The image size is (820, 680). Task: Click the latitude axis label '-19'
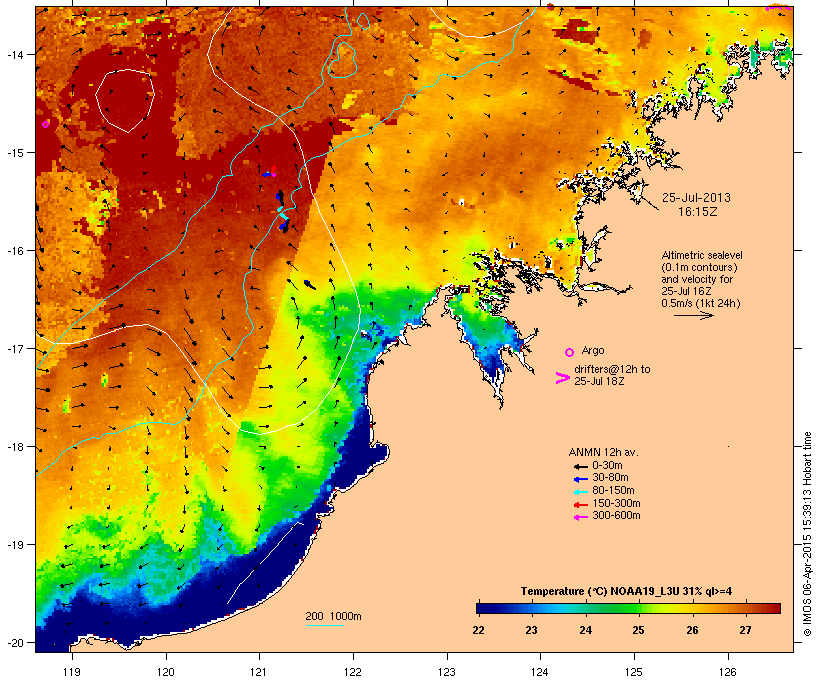pos(14,545)
